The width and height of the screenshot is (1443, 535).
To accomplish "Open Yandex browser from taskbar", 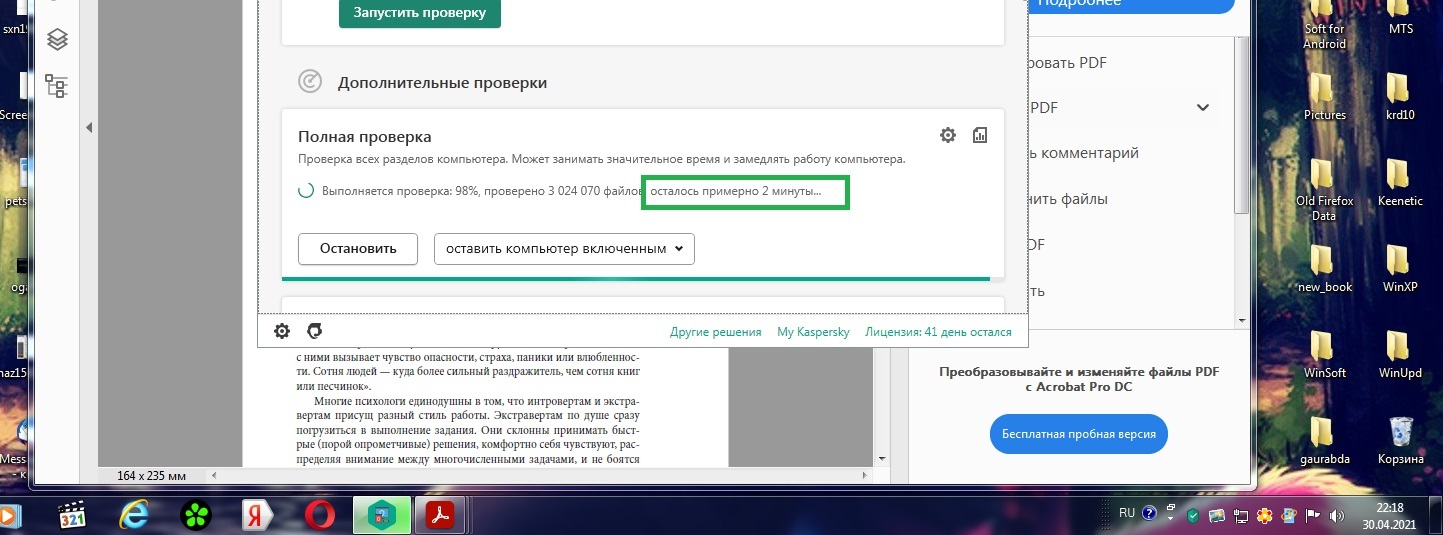I will (258, 516).
